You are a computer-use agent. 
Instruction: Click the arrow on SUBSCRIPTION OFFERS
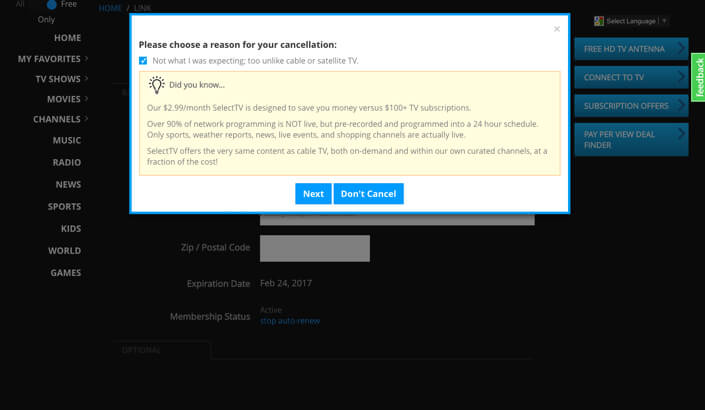coord(681,105)
